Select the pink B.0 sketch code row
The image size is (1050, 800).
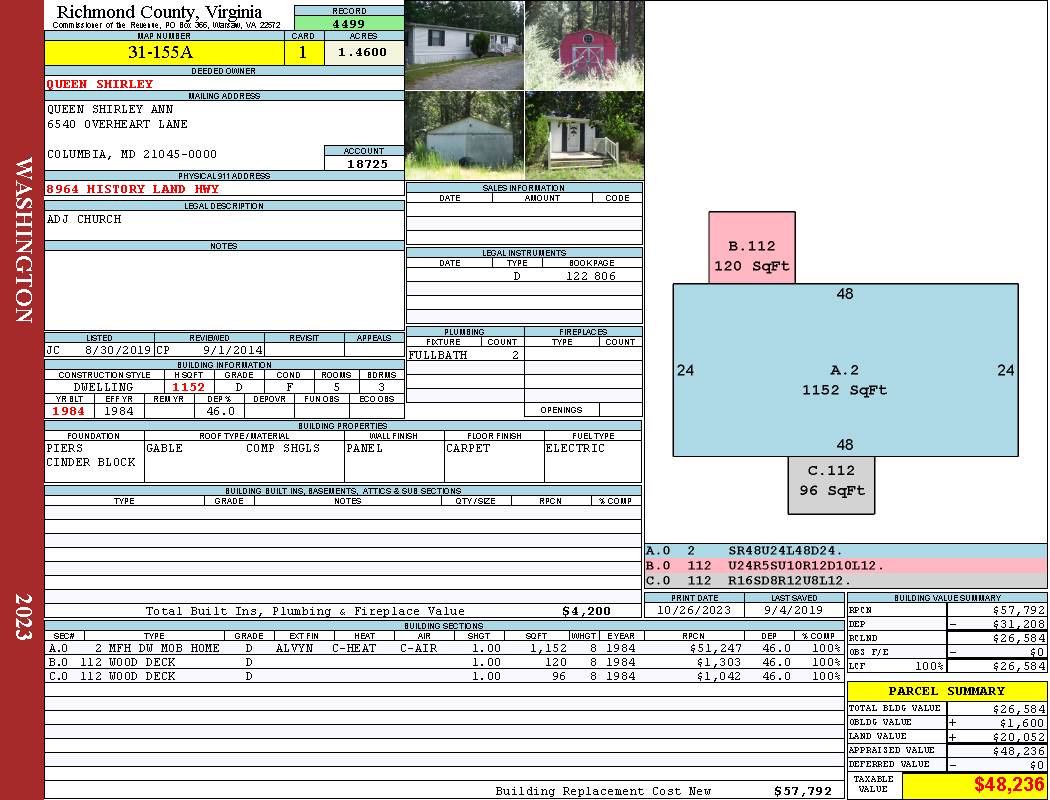(845, 565)
